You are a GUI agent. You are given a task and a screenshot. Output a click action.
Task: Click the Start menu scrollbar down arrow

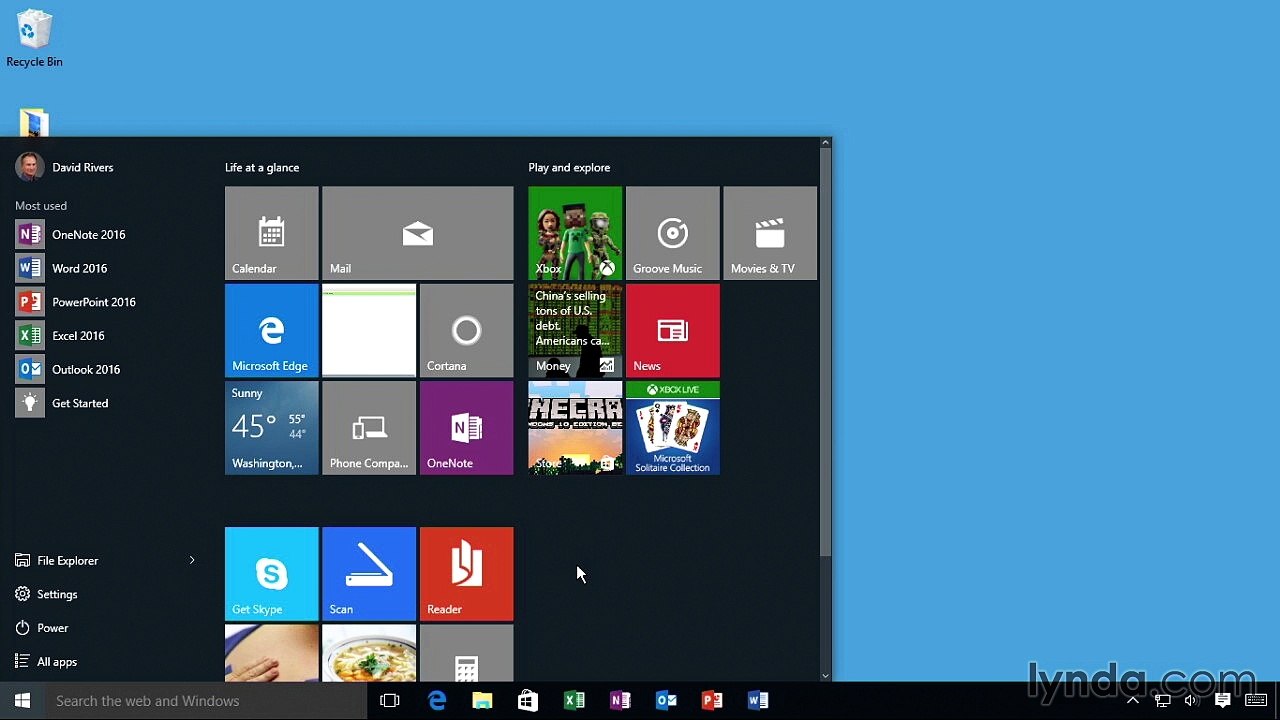[825, 676]
